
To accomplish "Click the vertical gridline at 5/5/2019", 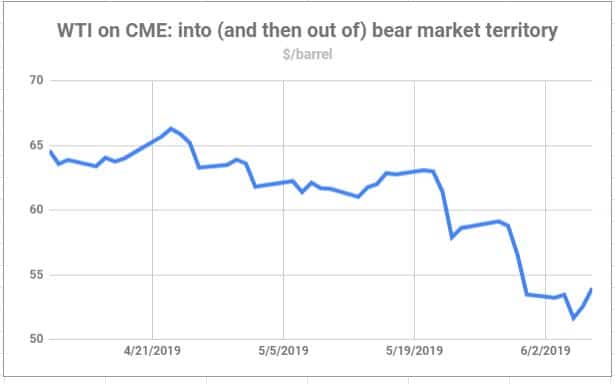I will coord(283,210).
